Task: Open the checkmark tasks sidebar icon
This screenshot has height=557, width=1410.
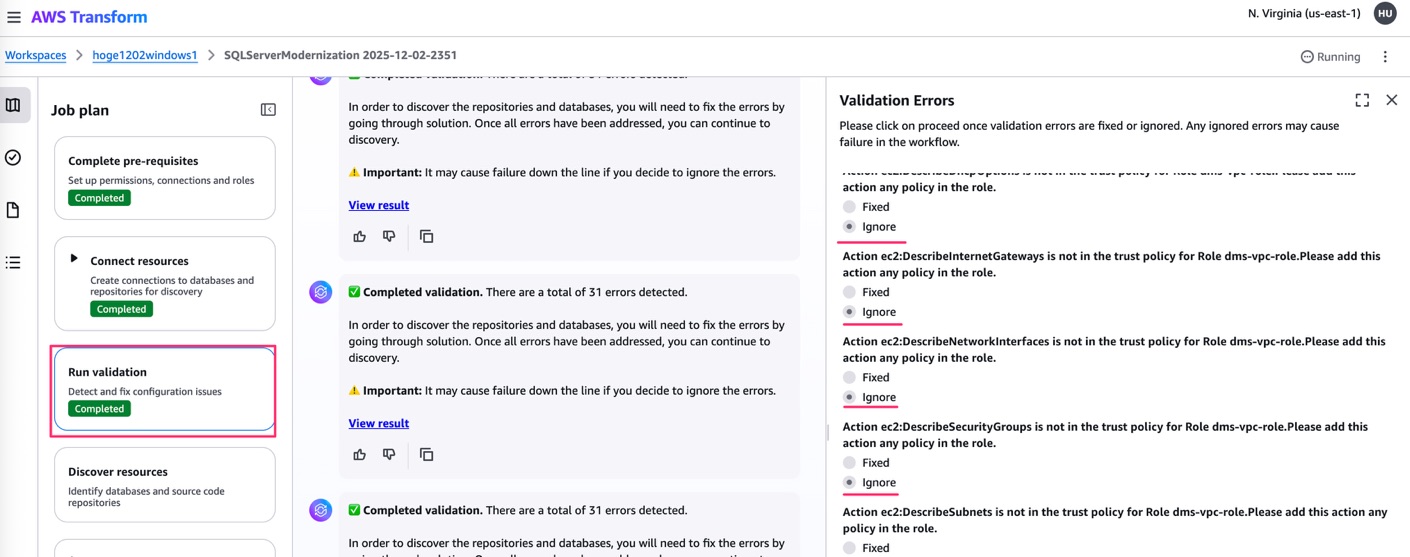Action: pos(13,158)
